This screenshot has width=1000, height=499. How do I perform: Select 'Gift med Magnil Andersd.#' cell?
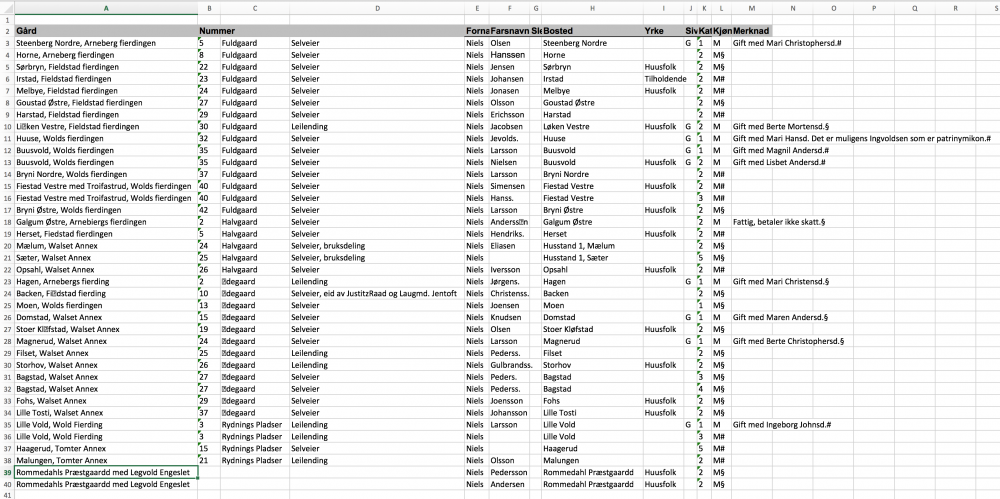[x=781, y=150]
